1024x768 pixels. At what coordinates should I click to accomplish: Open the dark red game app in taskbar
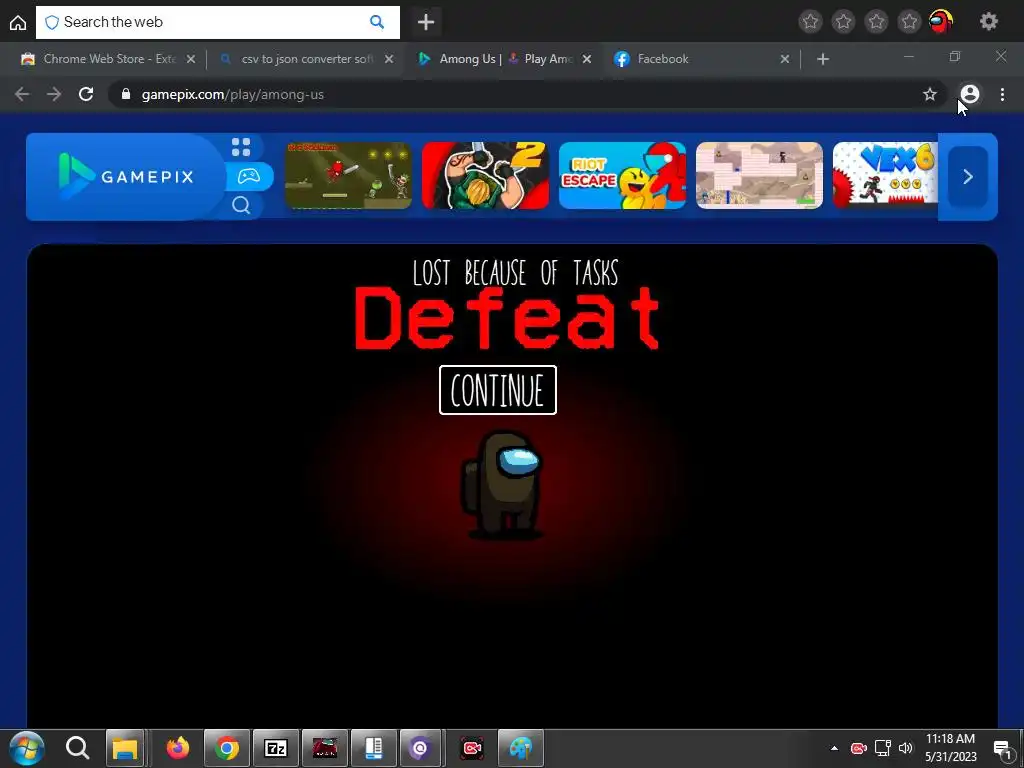click(x=325, y=748)
